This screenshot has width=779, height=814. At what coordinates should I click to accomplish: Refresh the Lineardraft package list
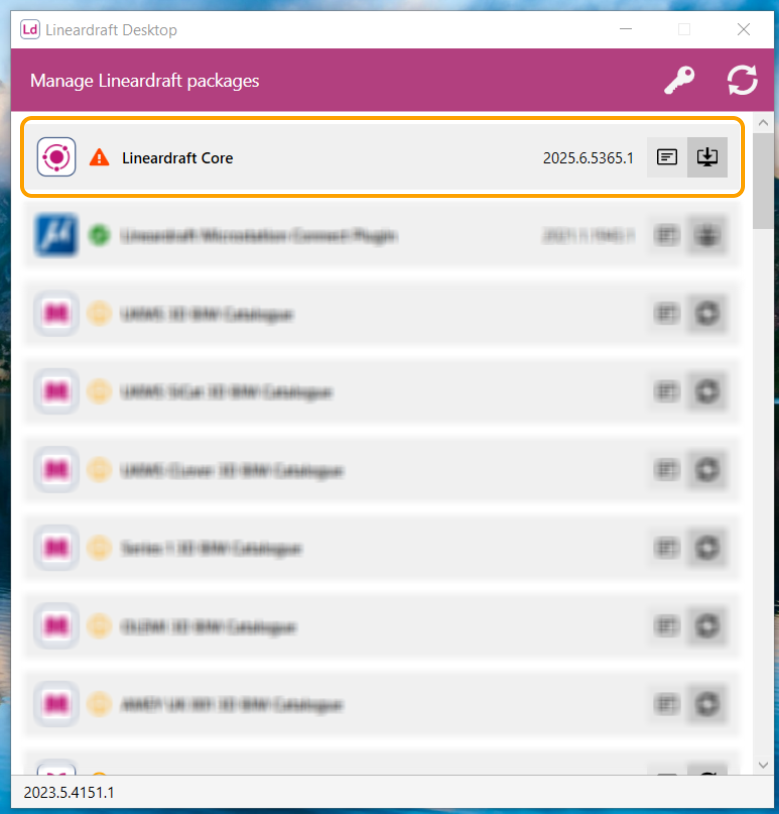[742, 80]
